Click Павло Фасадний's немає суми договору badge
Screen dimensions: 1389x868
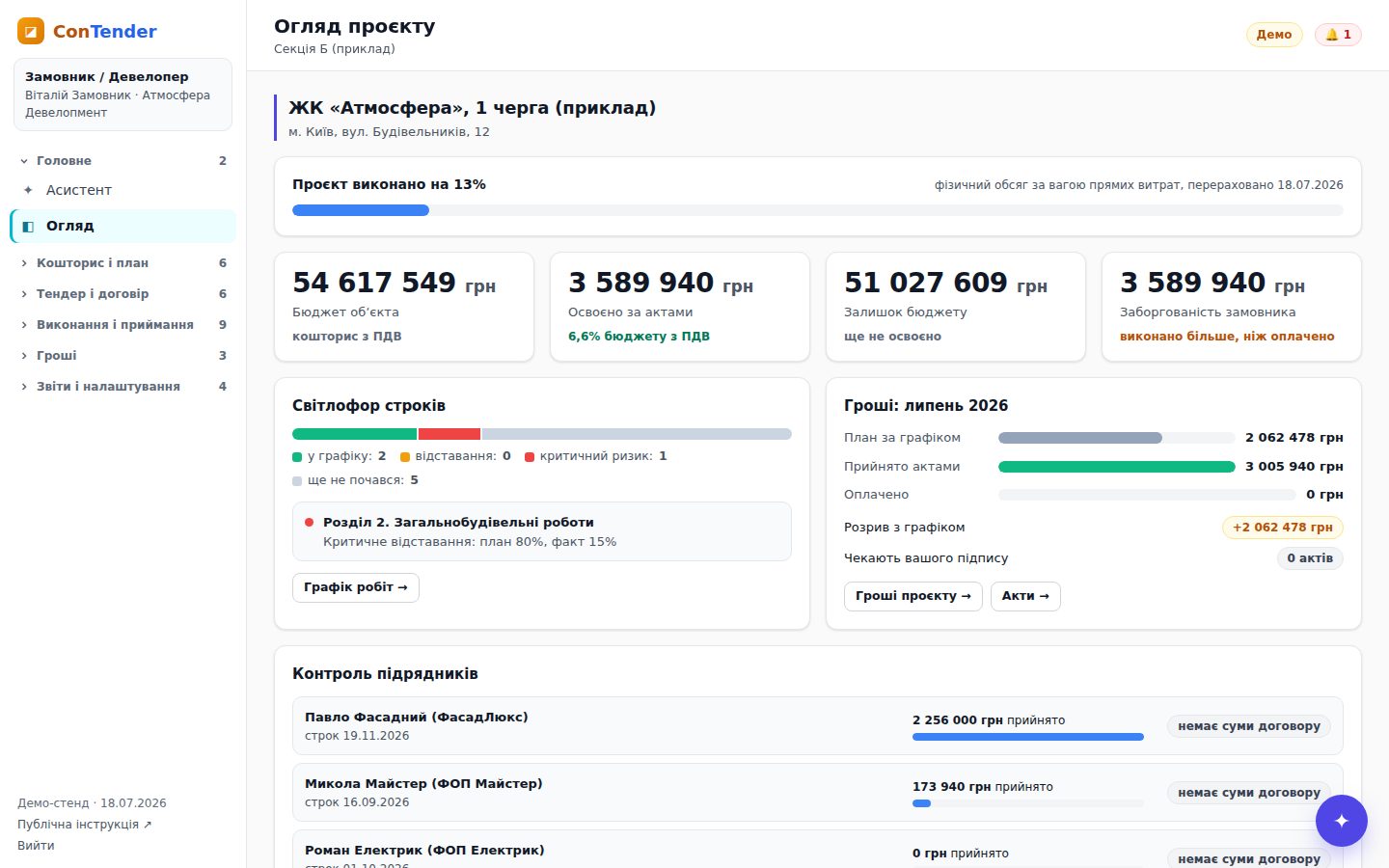(1249, 726)
